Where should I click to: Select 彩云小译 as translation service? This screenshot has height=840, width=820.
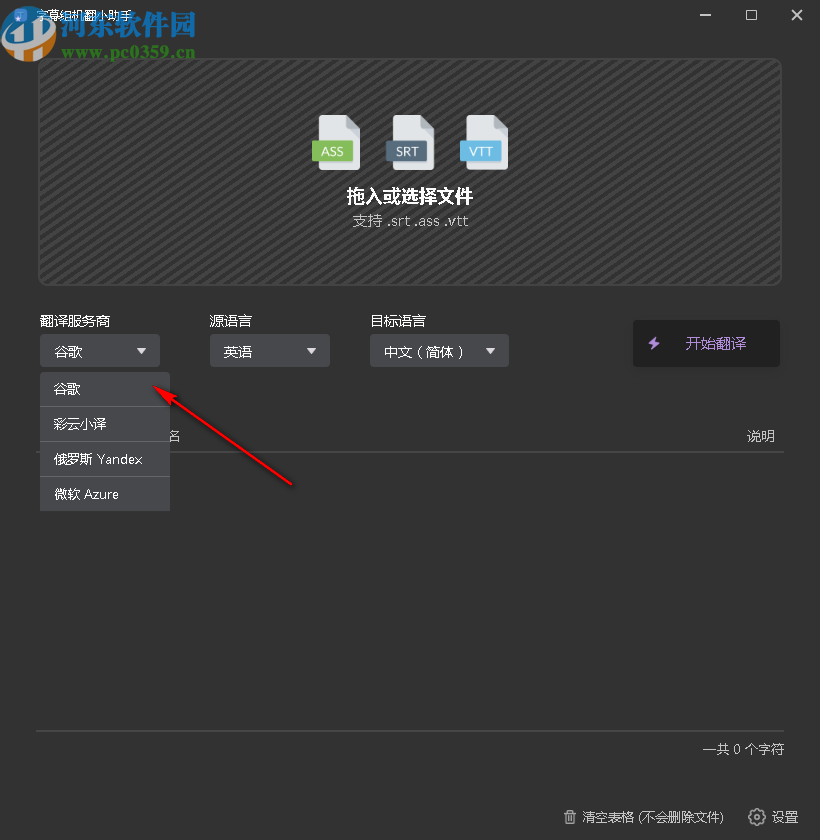[80, 423]
